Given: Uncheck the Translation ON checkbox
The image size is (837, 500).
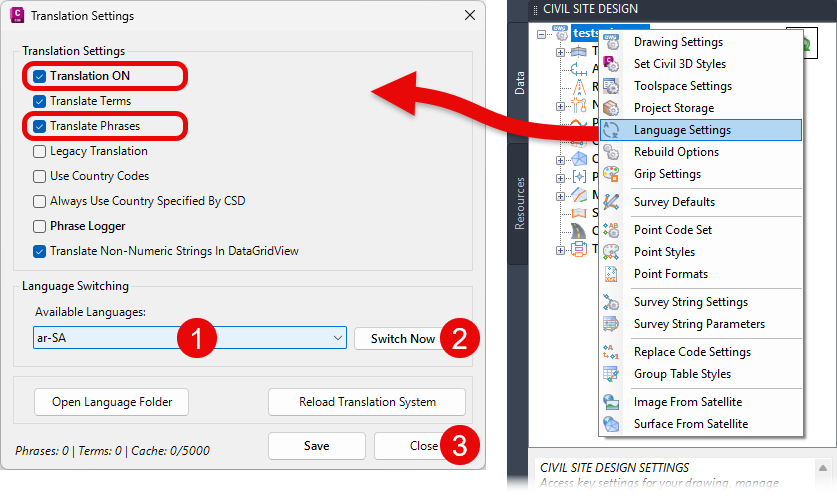Looking at the screenshot, I should [x=39, y=76].
